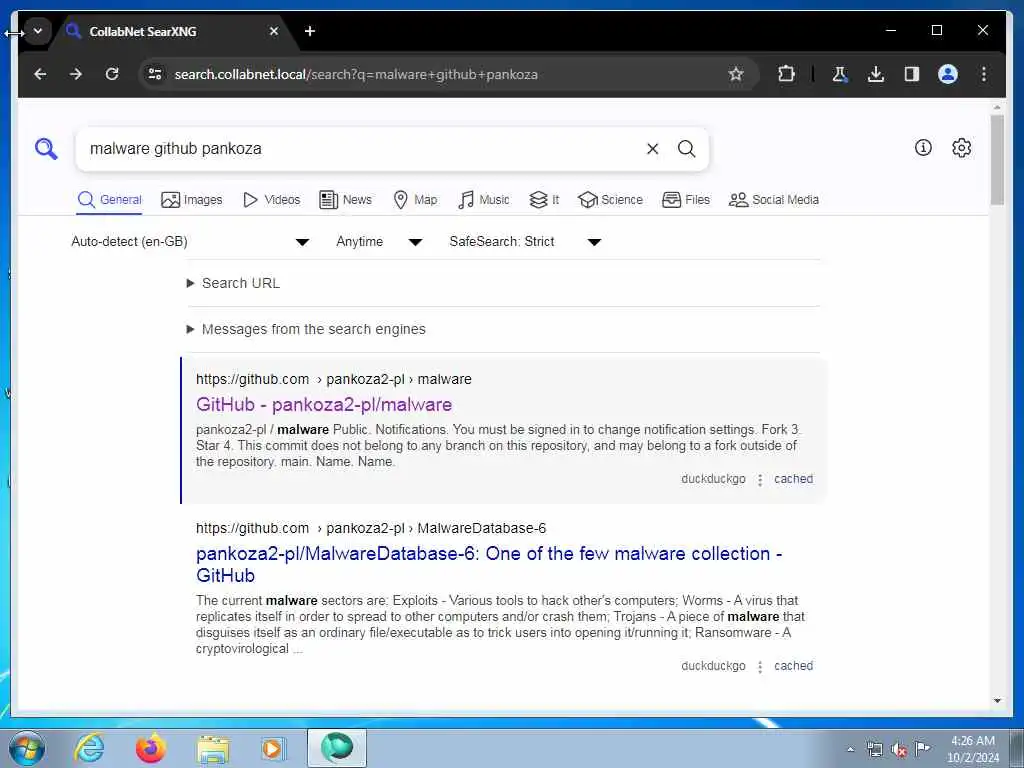1024x768 pixels.
Task: Switch to the General category tab
Action: coord(109,200)
